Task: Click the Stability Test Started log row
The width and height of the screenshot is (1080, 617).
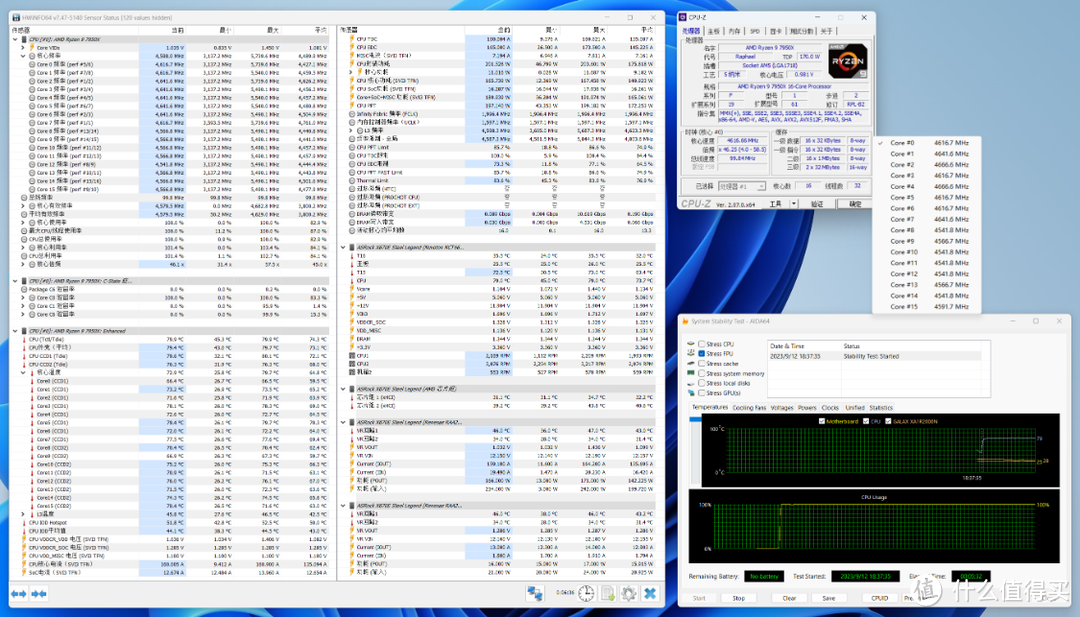Action: coord(870,355)
